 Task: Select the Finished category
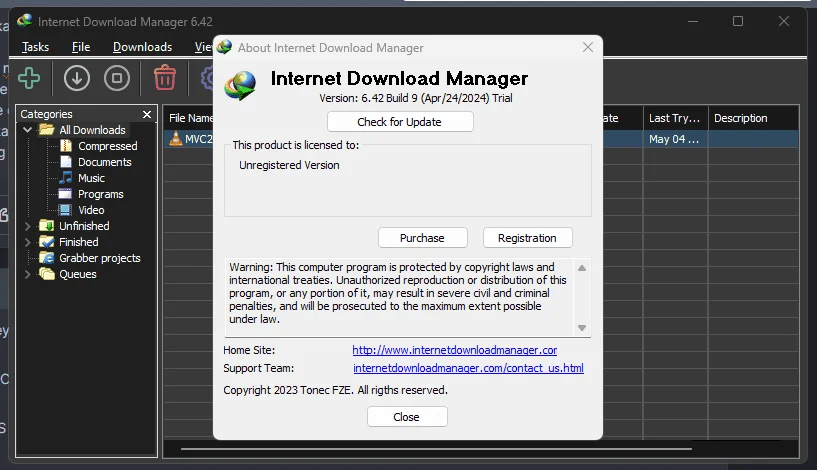pyautogui.click(x=79, y=242)
